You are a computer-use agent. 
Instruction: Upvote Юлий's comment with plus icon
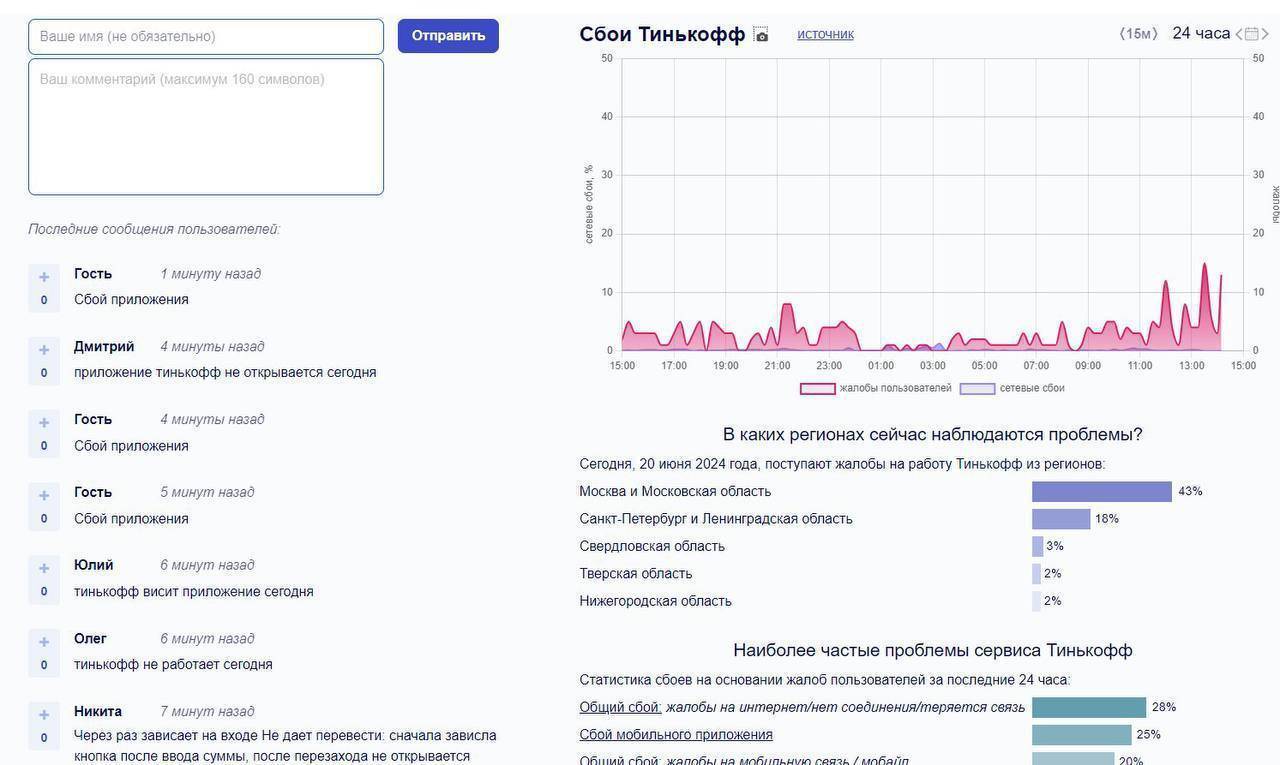(44, 569)
